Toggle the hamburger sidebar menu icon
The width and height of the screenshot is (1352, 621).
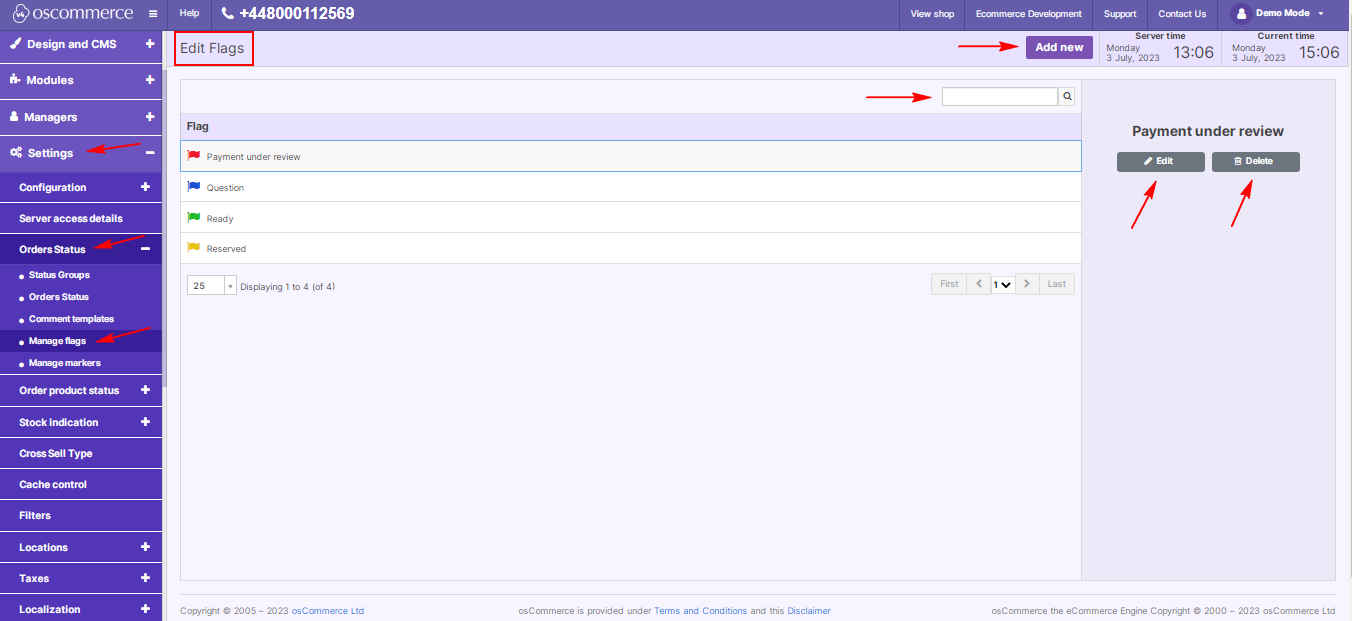click(x=153, y=14)
